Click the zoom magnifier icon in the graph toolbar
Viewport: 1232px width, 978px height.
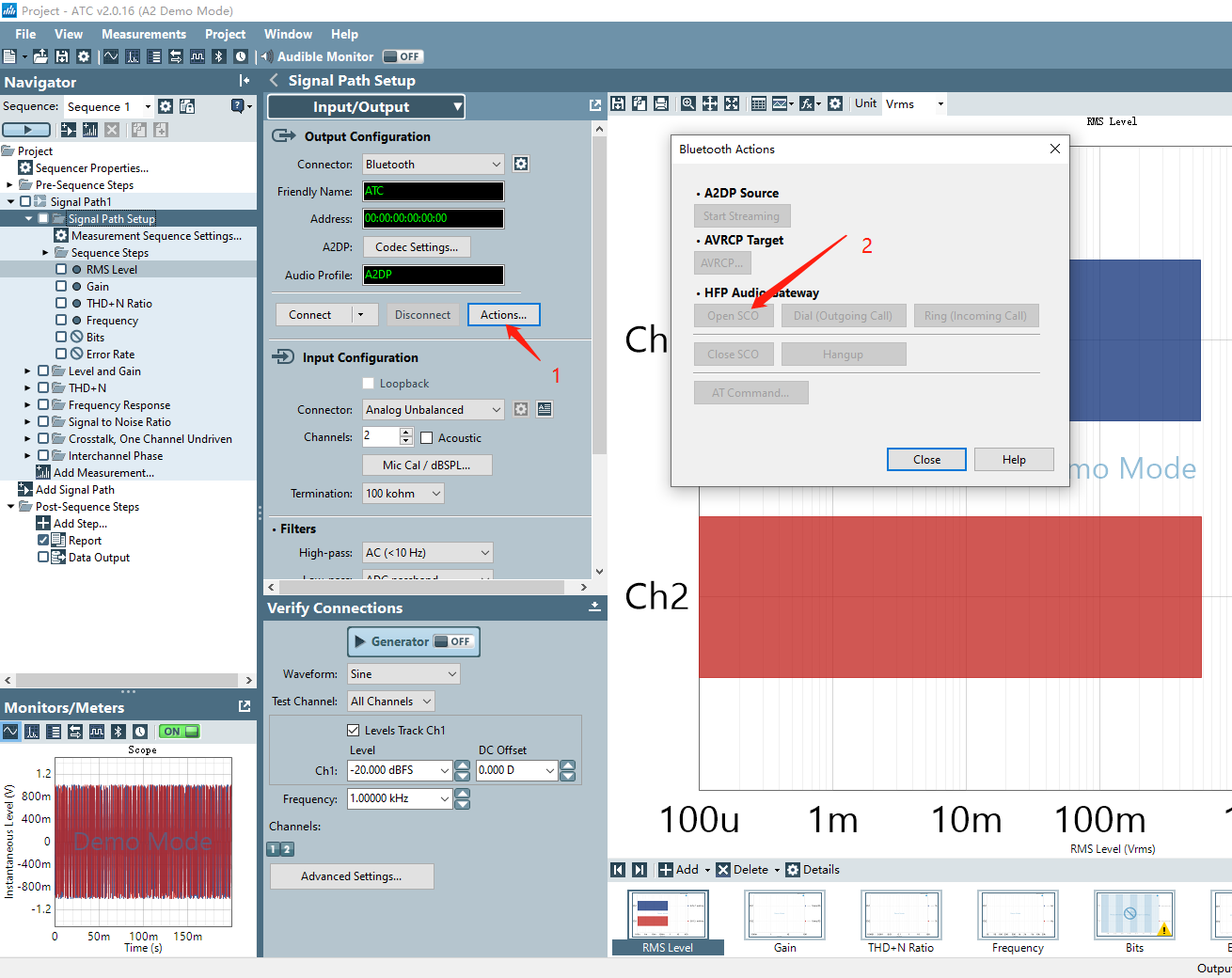click(x=688, y=103)
